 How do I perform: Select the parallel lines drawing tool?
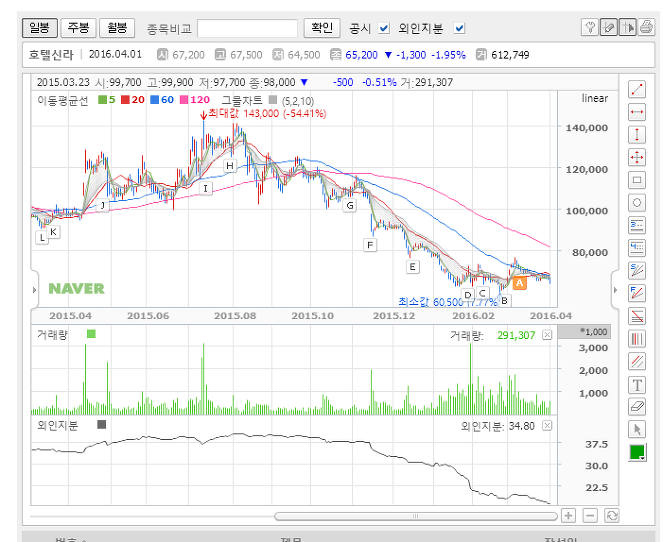(637, 361)
